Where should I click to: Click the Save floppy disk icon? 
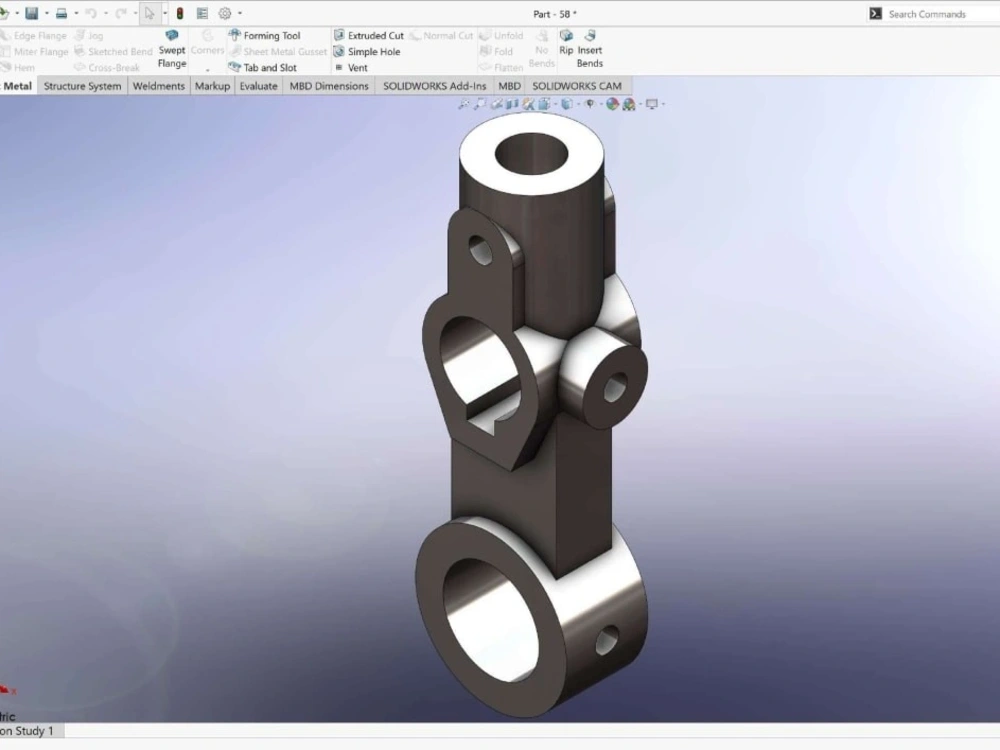click(31, 13)
